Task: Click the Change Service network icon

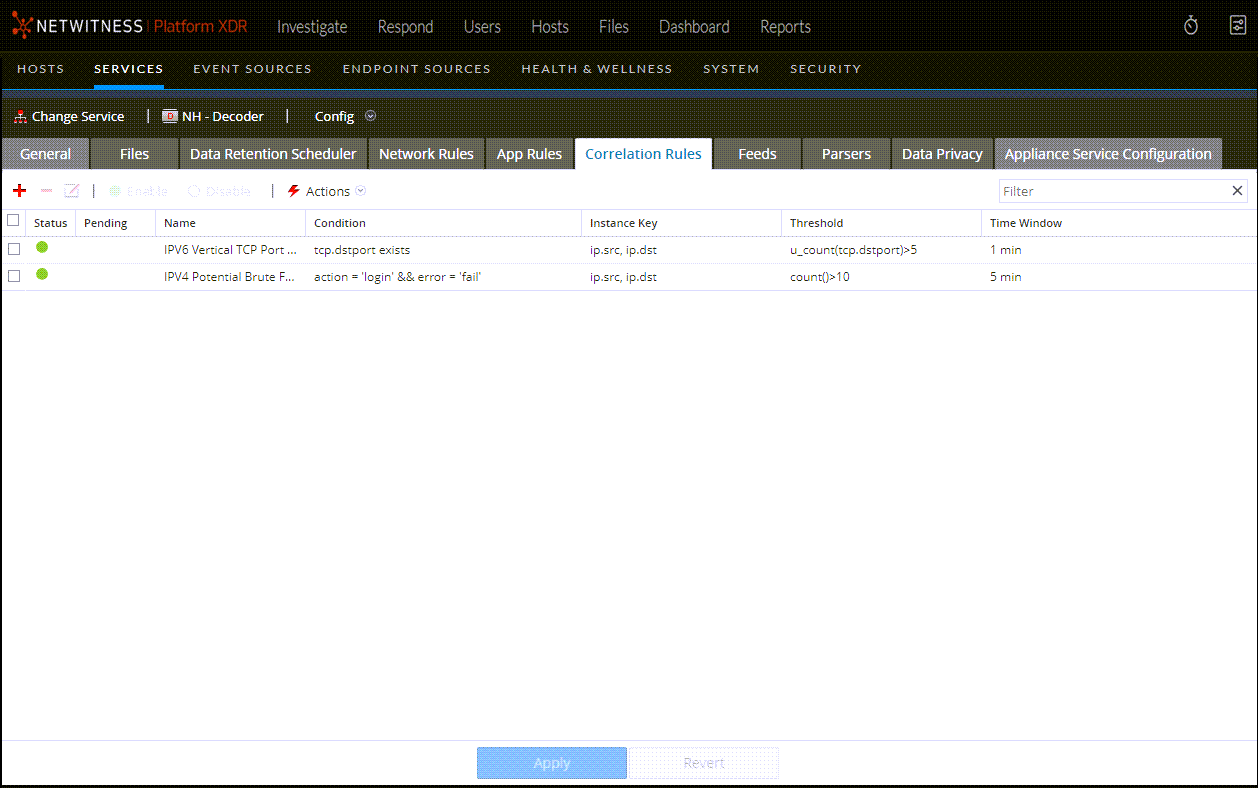Action: click(x=21, y=117)
